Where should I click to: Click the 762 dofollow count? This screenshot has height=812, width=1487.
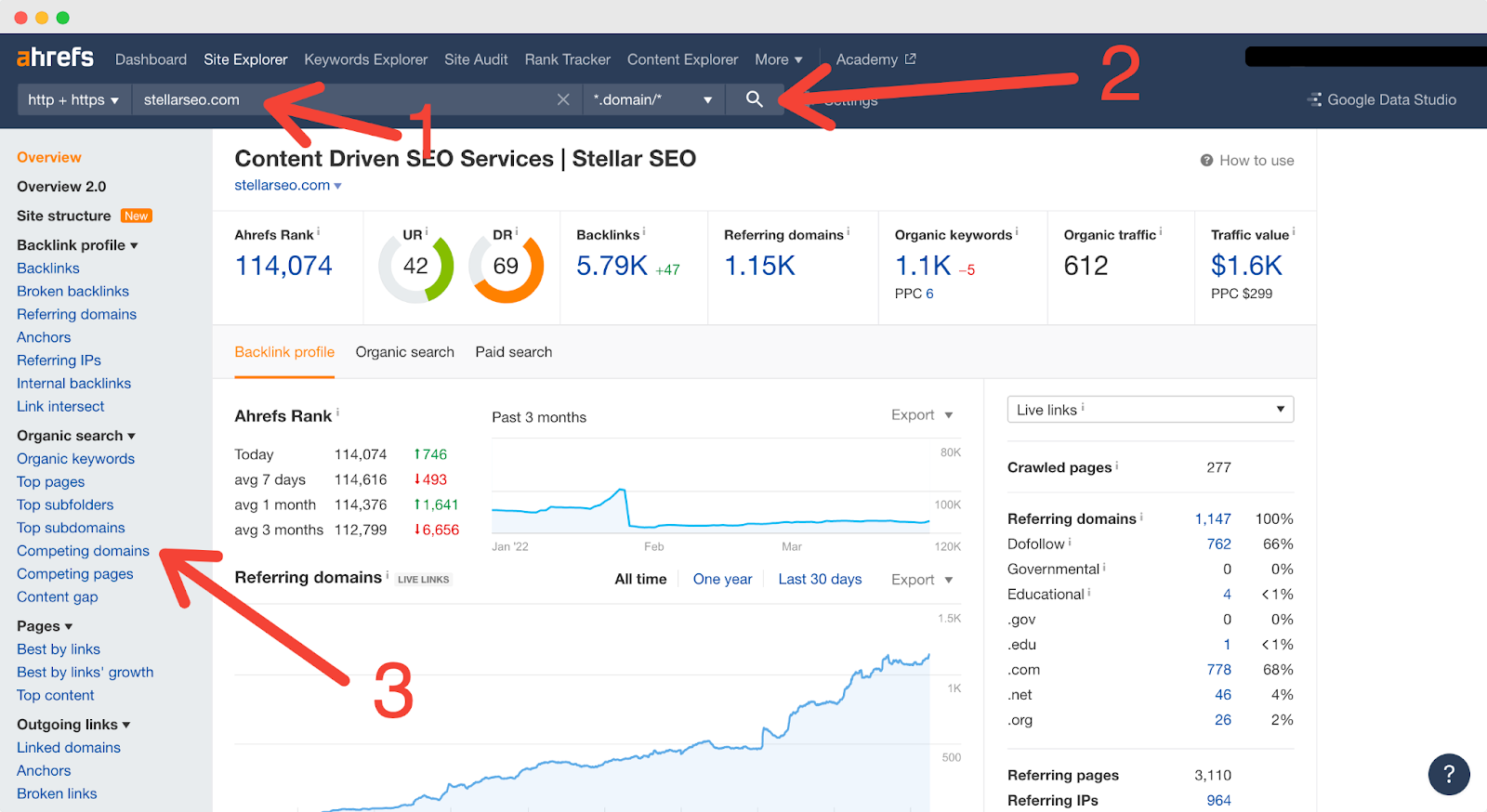click(x=1219, y=544)
